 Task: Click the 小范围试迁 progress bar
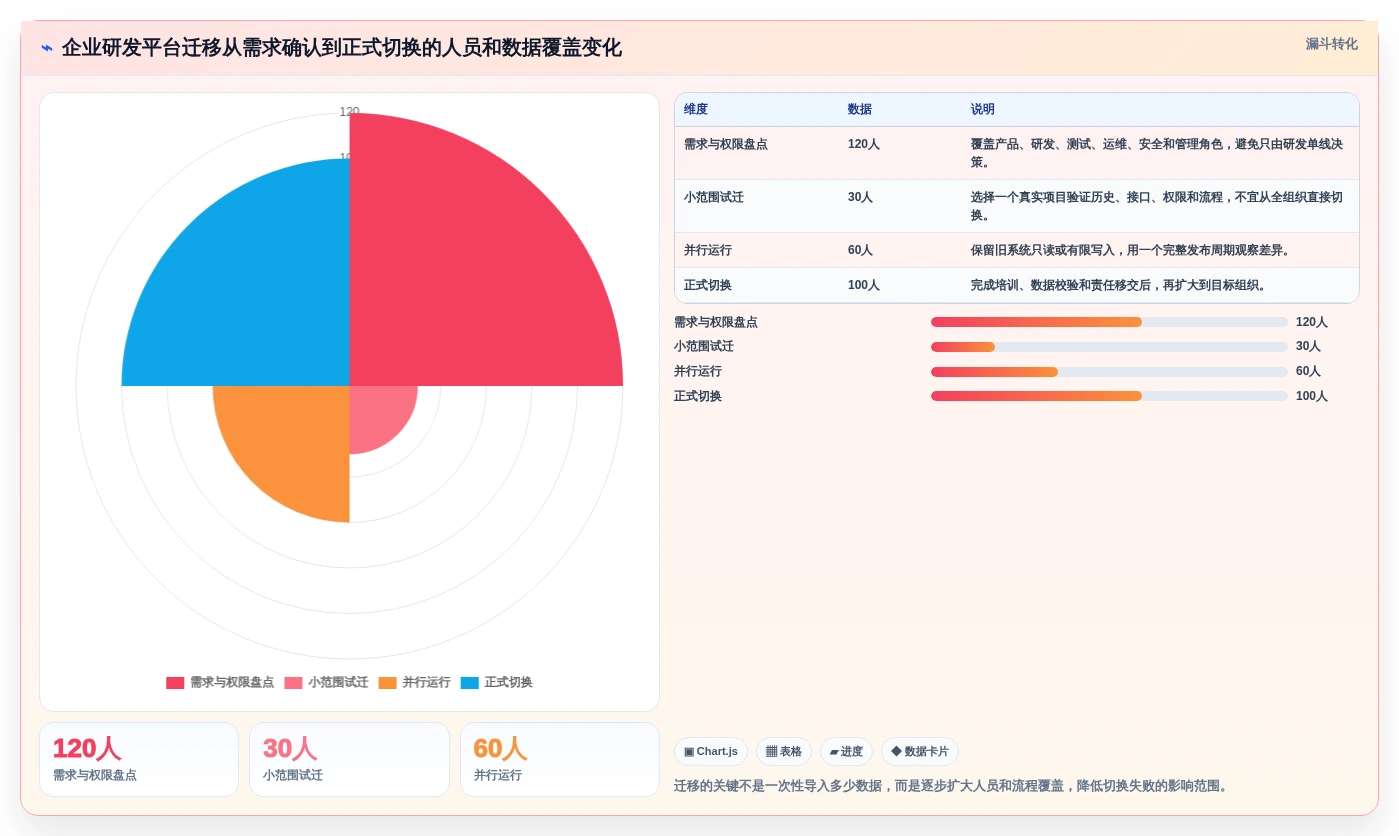click(1109, 347)
